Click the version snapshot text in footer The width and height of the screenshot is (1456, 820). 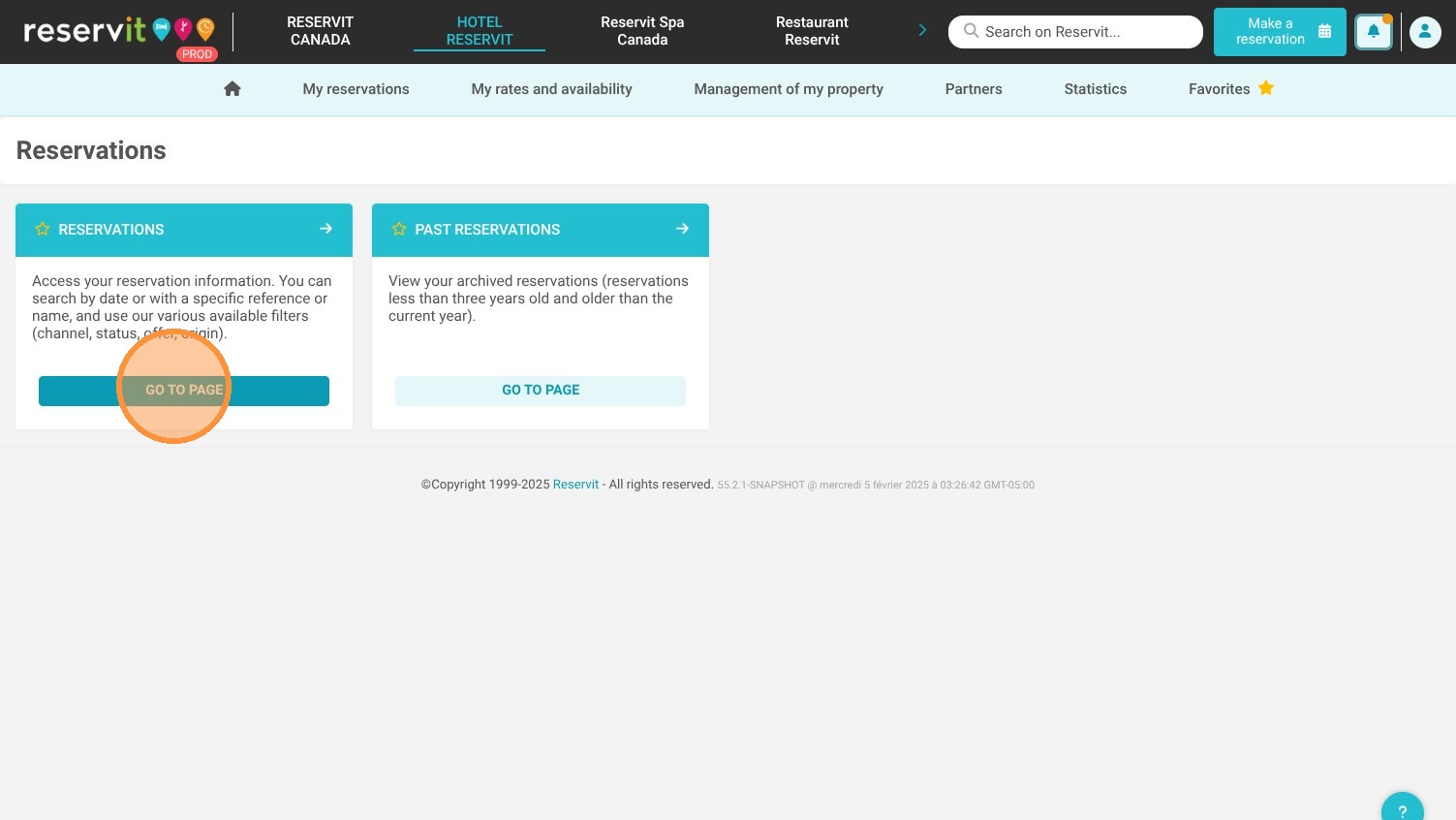click(x=876, y=486)
